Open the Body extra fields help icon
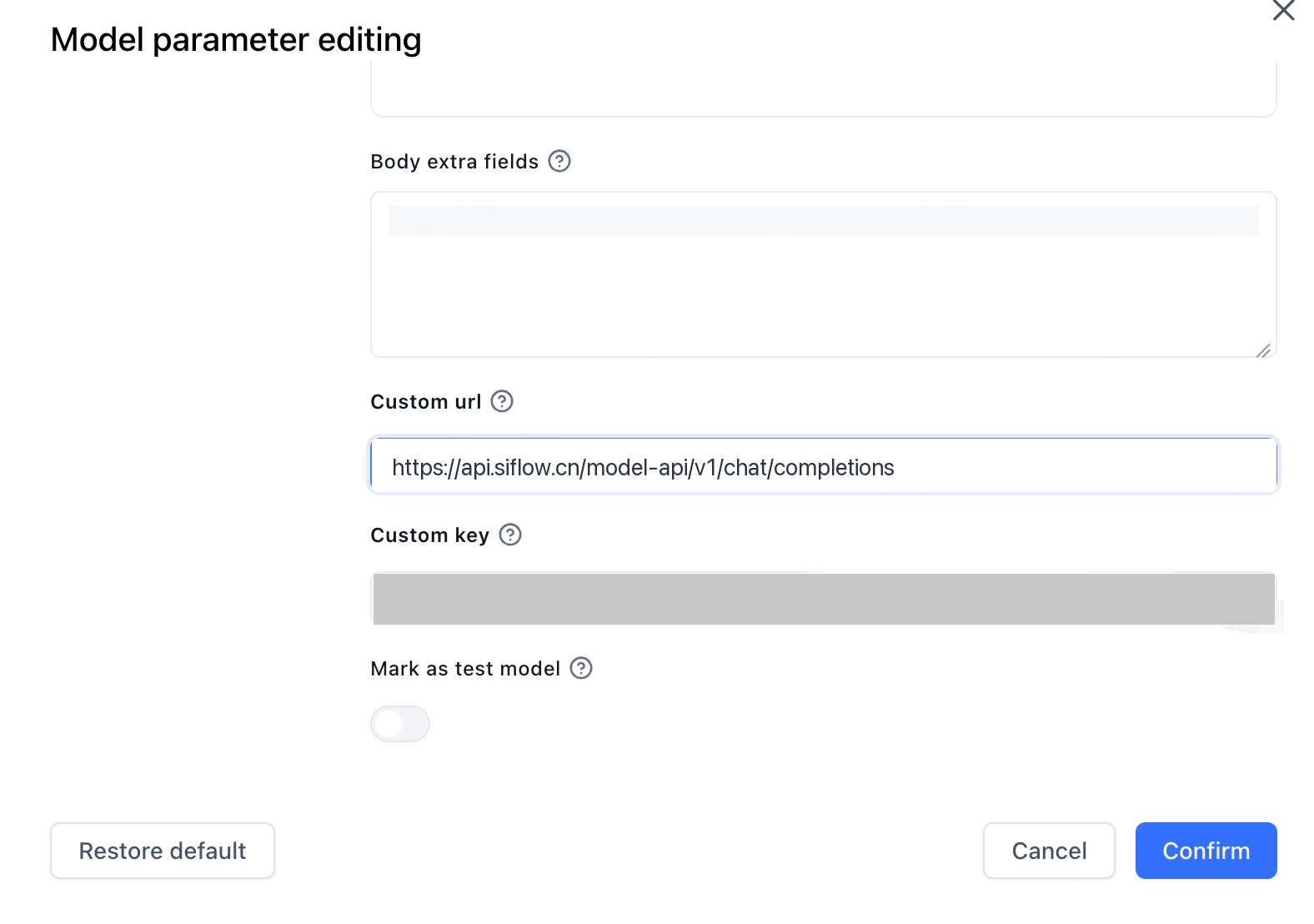 559,161
